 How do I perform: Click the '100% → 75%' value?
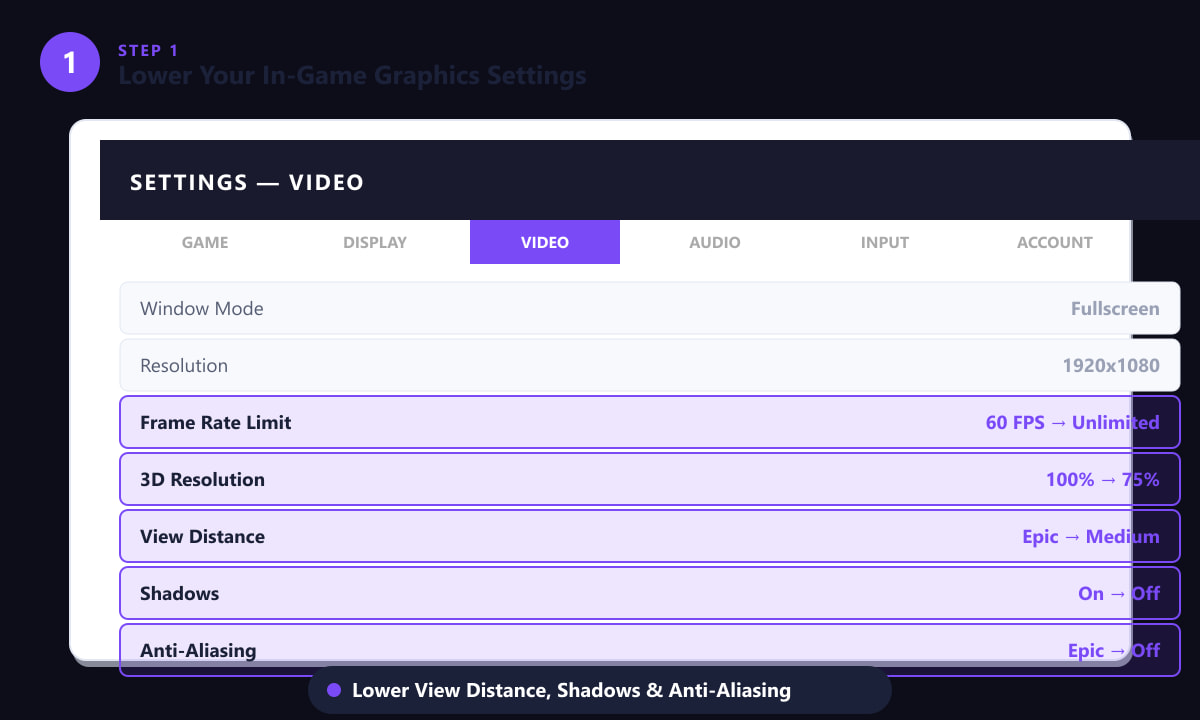[x=1103, y=479]
